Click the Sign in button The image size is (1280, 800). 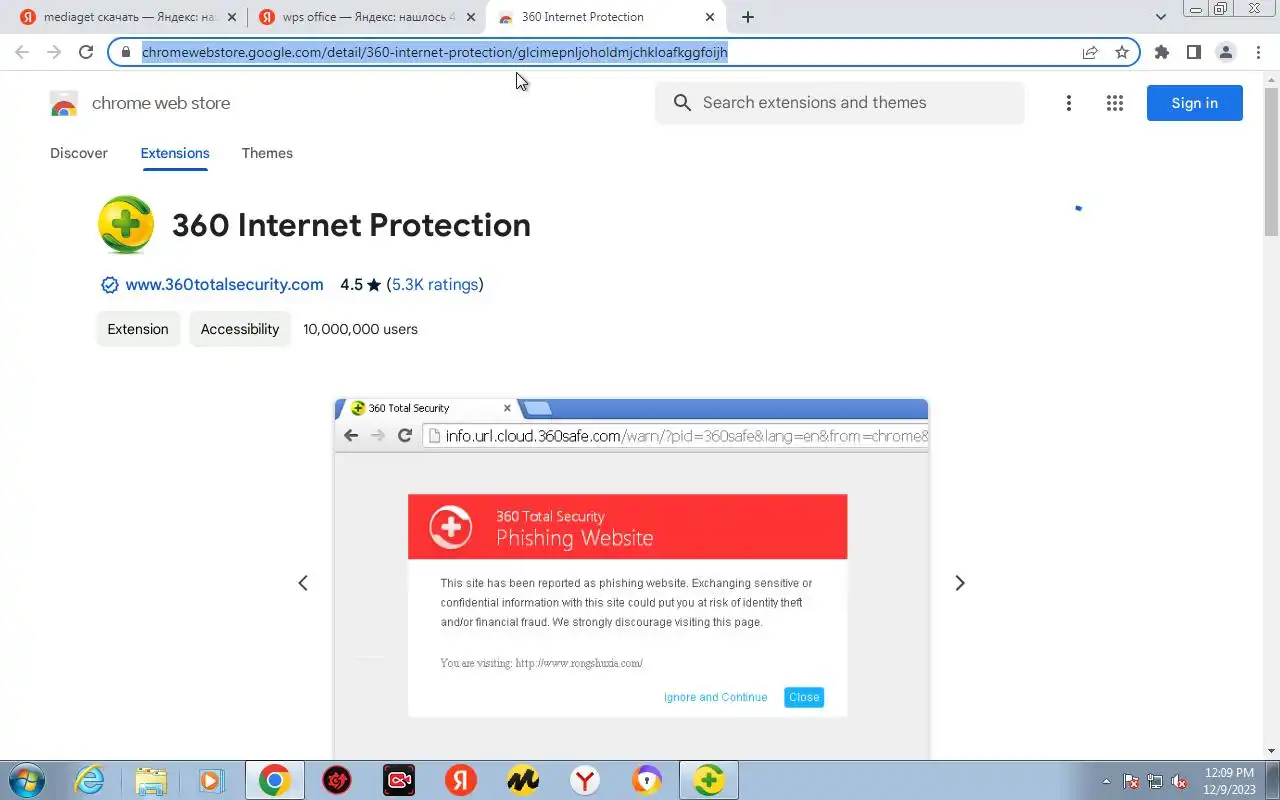(x=1194, y=103)
